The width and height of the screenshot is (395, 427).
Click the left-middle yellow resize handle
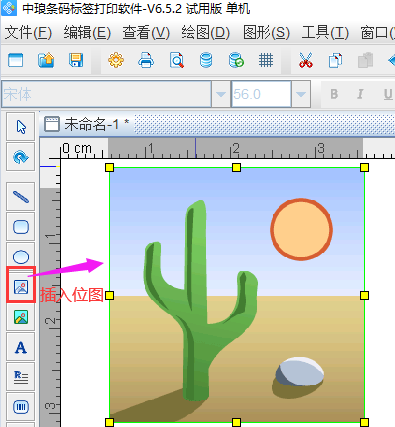pyautogui.click(x=110, y=295)
